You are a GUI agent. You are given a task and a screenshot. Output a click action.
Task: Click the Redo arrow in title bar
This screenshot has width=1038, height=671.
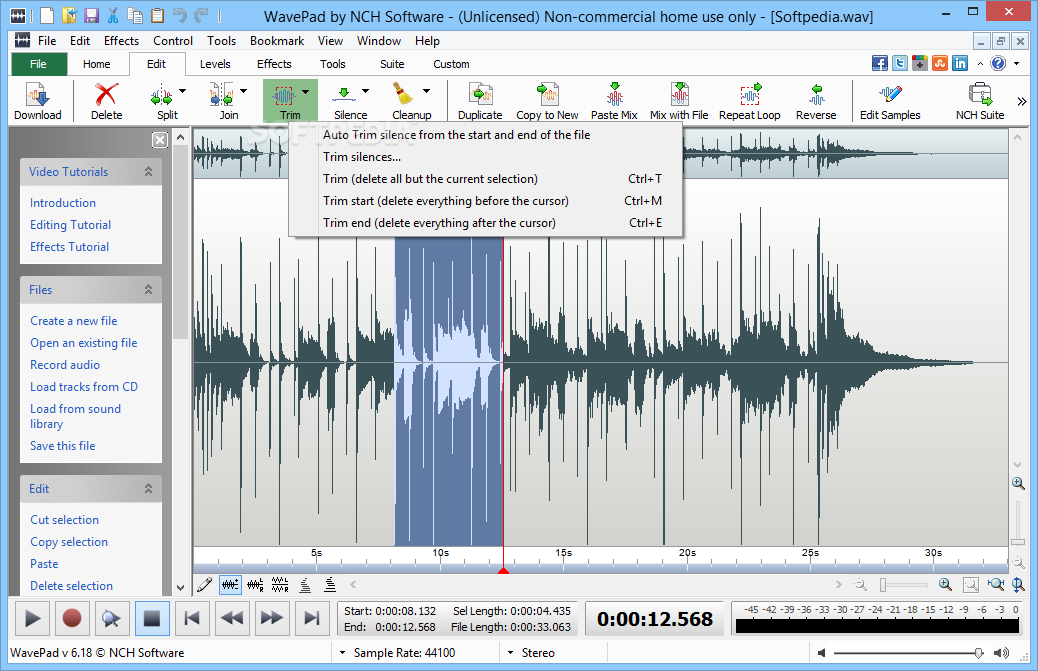[x=201, y=15]
